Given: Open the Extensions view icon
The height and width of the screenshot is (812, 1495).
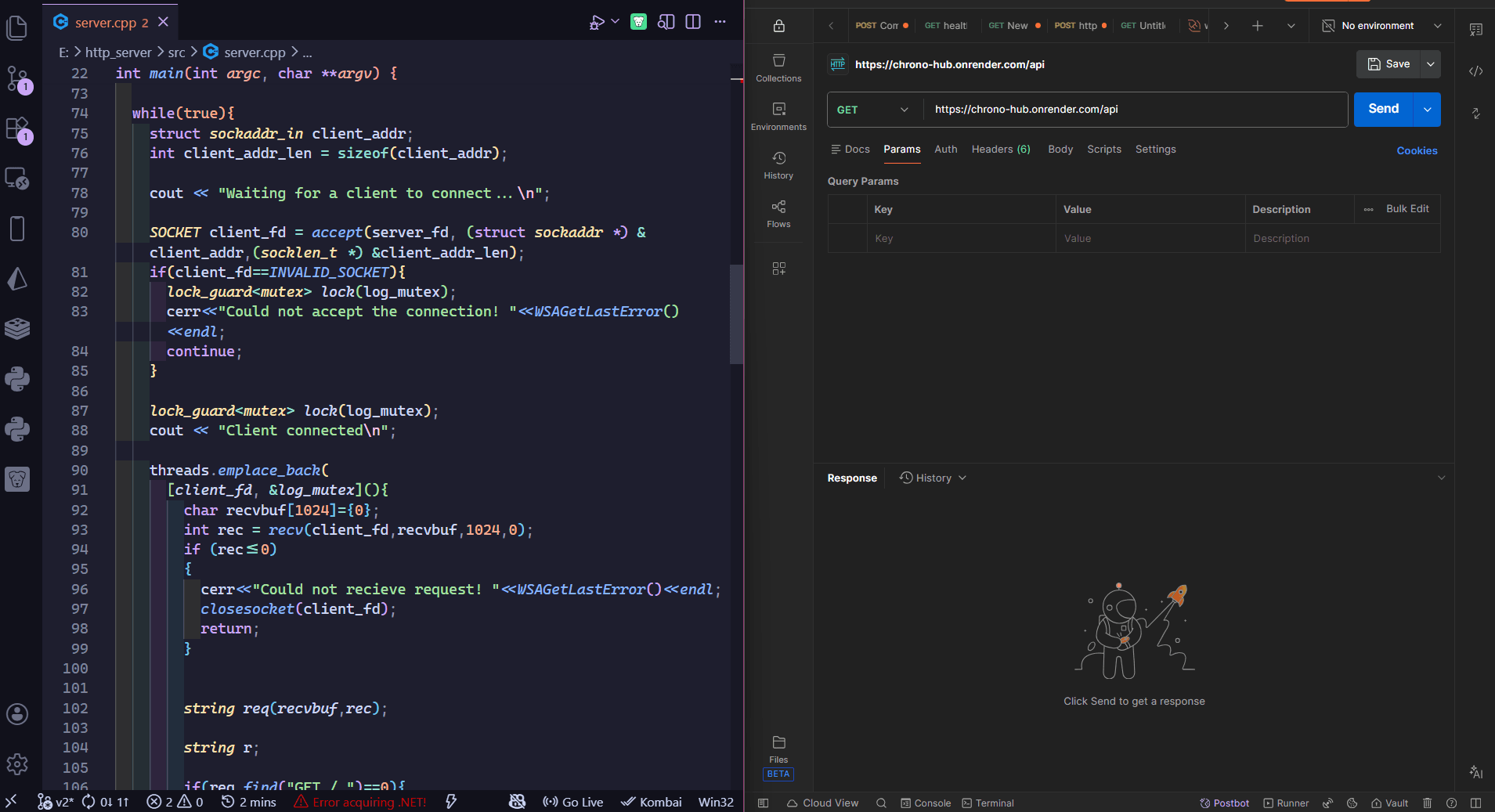Looking at the screenshot, I should [17, 128].
